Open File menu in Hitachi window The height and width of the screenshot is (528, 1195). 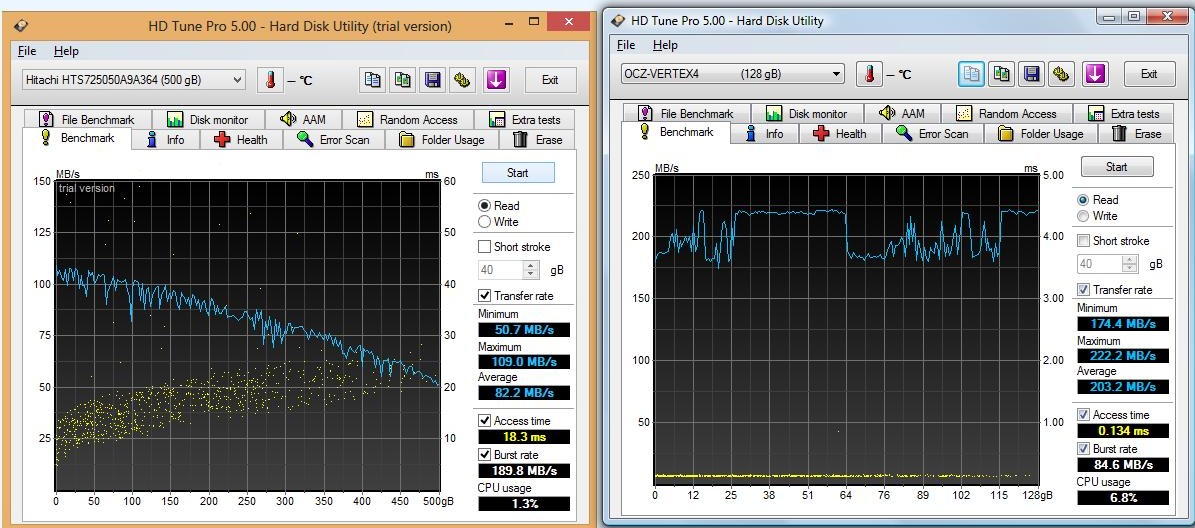27,51
